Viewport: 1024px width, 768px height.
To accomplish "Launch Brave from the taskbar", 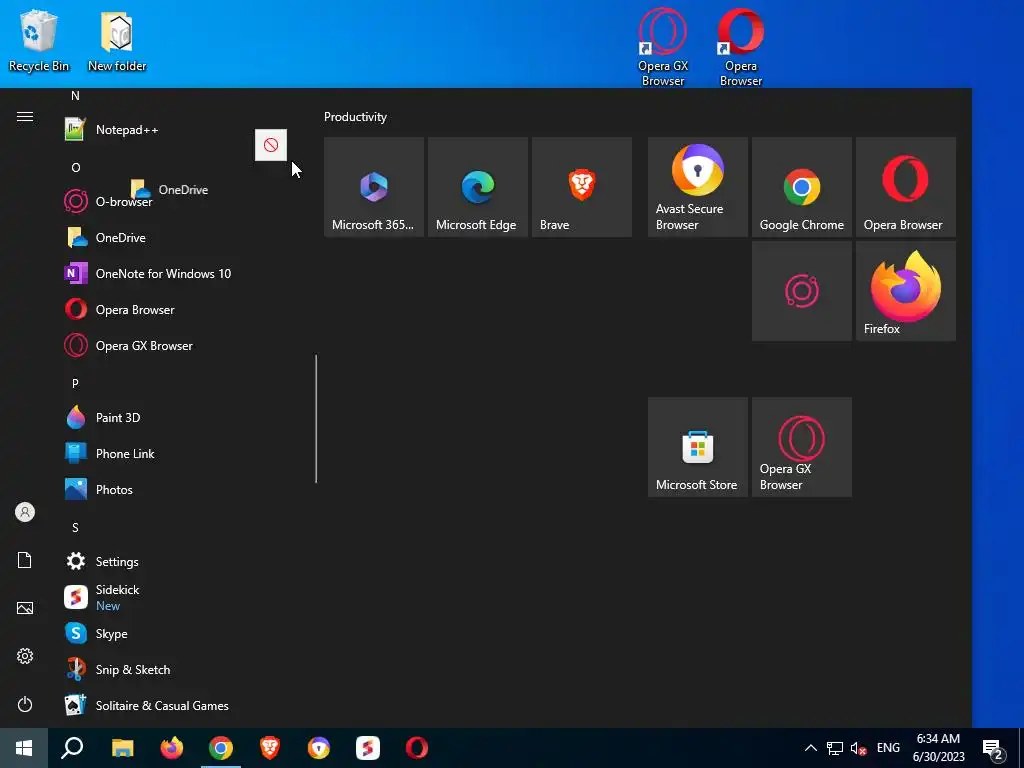I will tap(270, 748).
